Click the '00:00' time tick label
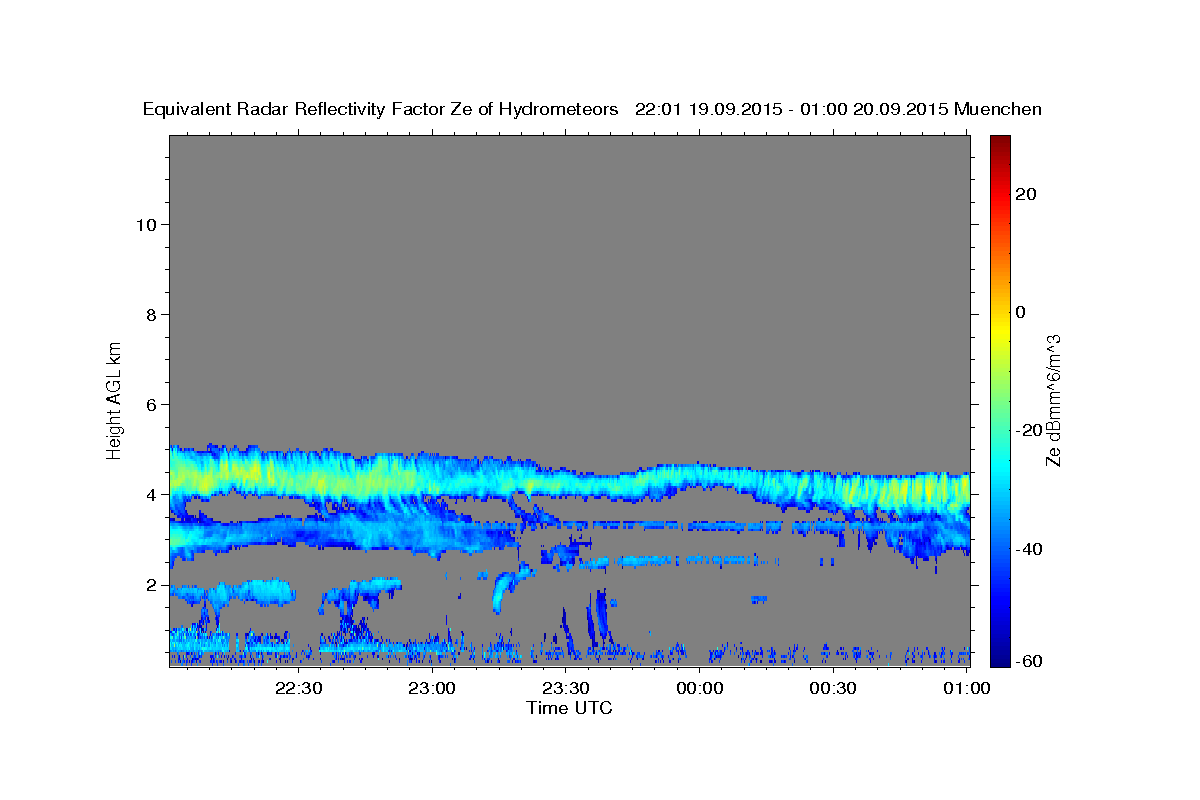 click(x=700, y=688)
